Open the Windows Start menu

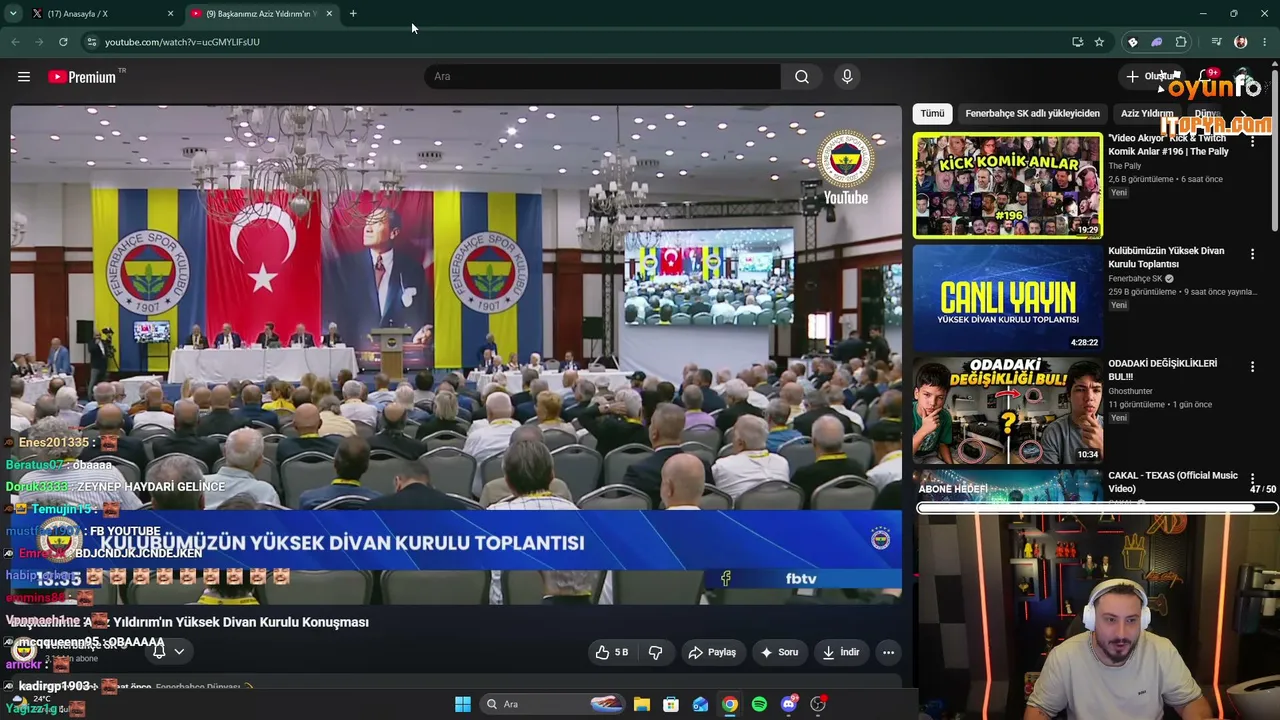[x=462, y=704]
